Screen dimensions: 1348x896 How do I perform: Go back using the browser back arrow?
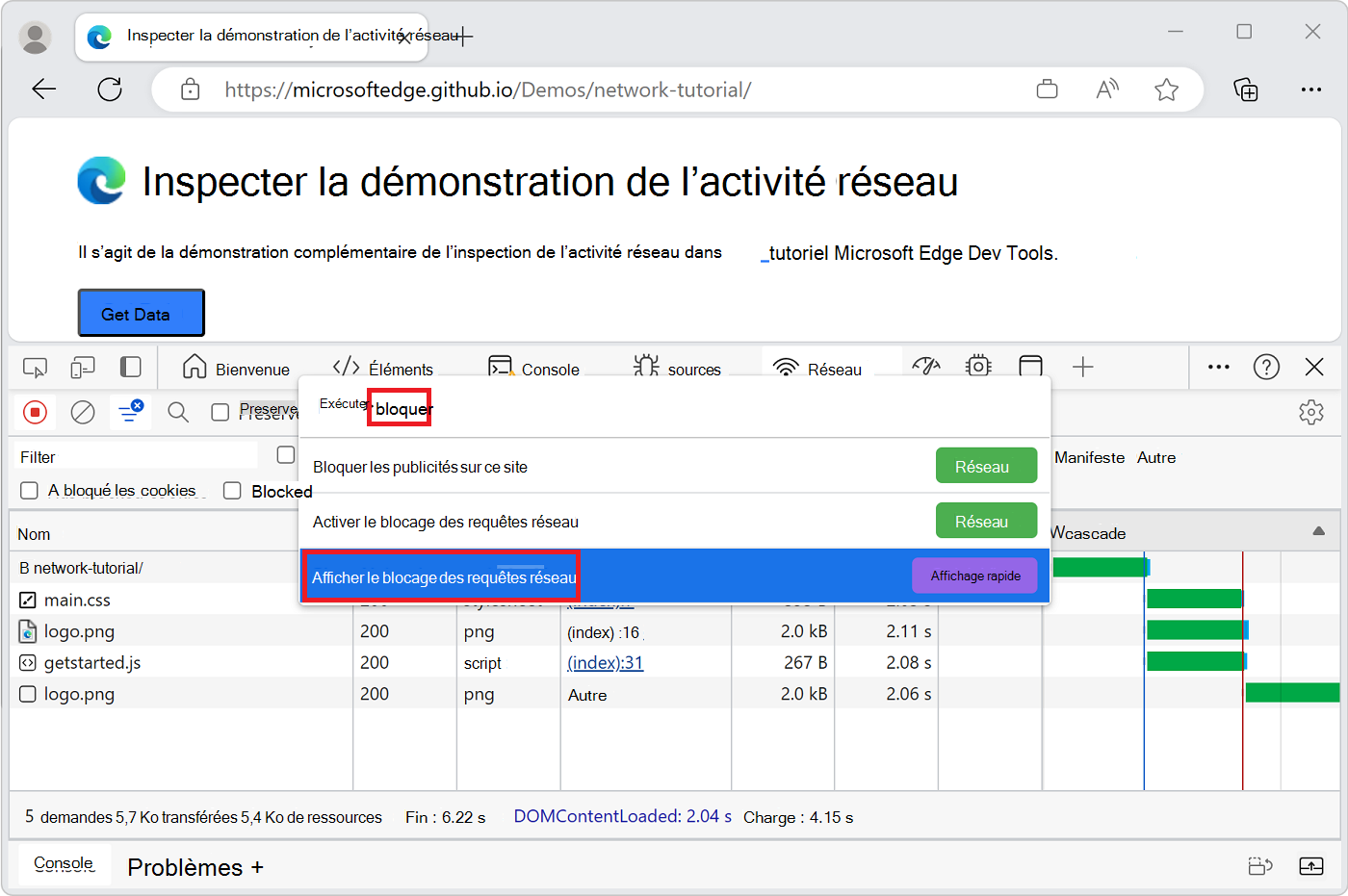point(44,90)
